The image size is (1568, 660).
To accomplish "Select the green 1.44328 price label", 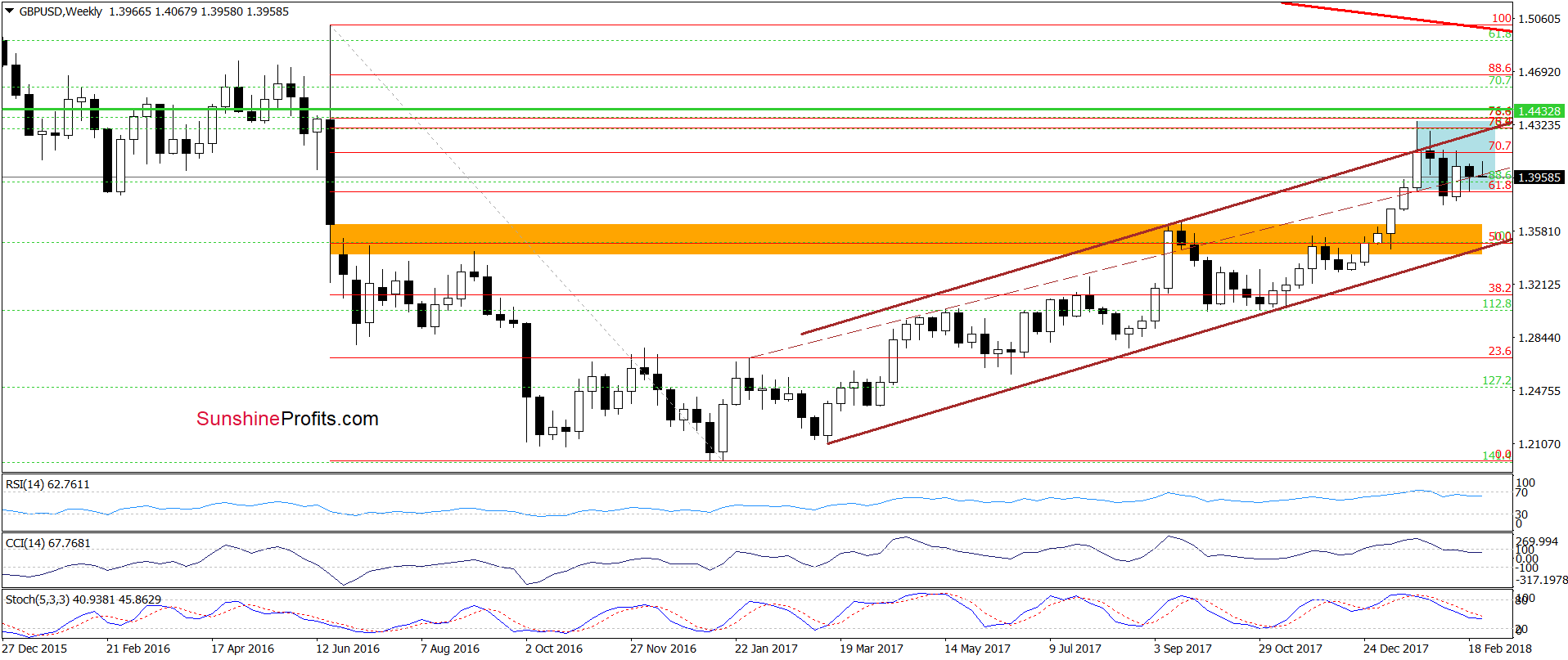I will 1539,111.
